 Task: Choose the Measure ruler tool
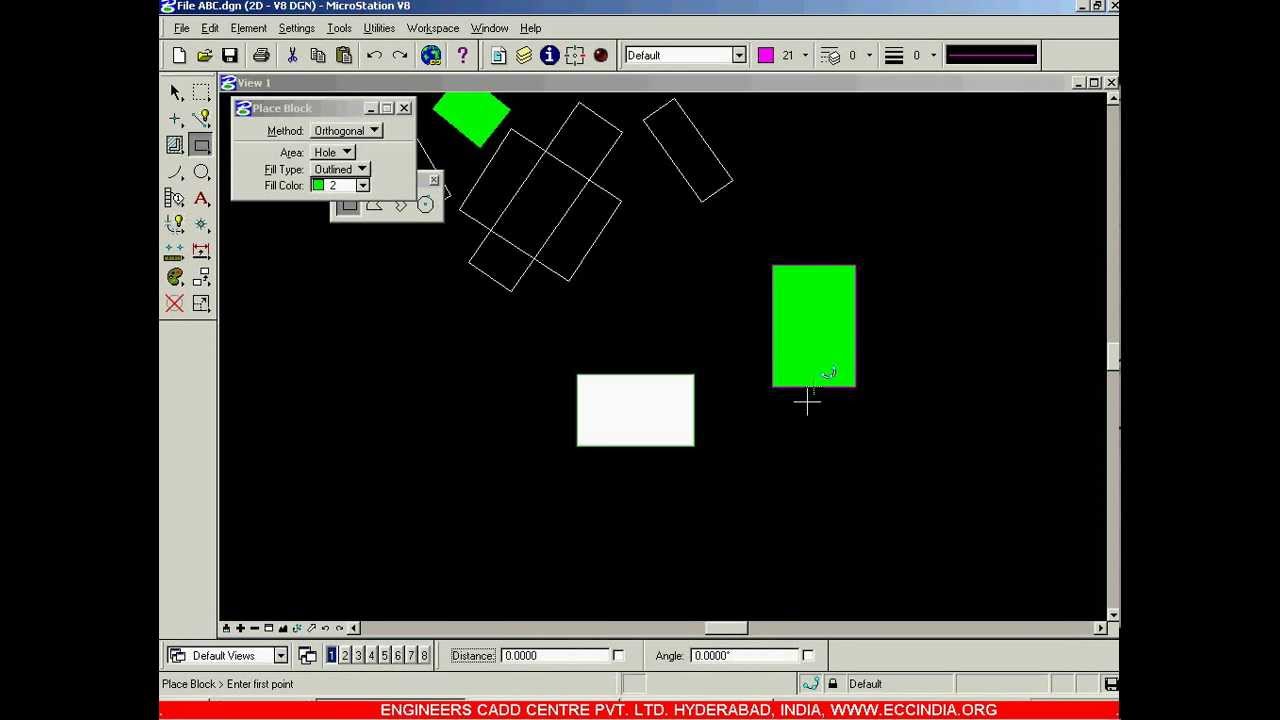(175, 251)
